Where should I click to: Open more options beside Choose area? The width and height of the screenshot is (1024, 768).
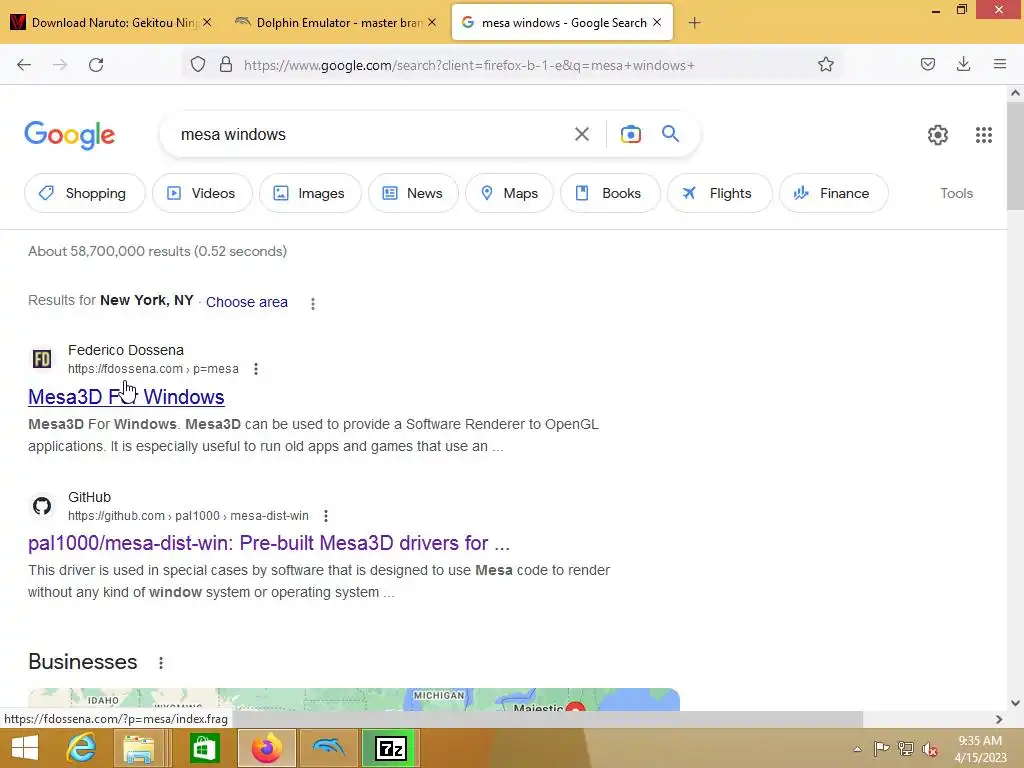(x=313, y=304)
